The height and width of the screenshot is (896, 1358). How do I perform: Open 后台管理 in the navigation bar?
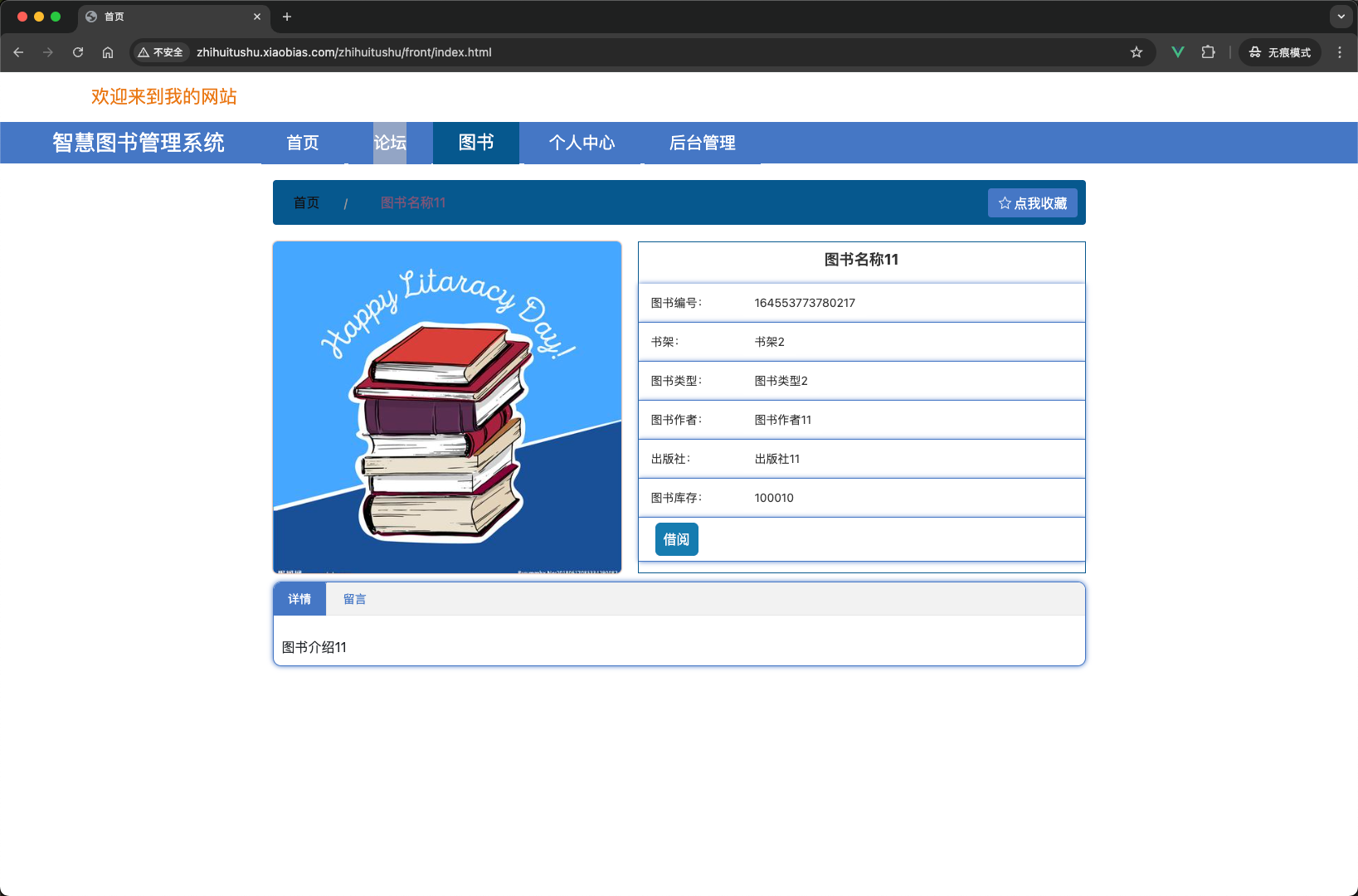pyautogui.click(x=703, y=143)
